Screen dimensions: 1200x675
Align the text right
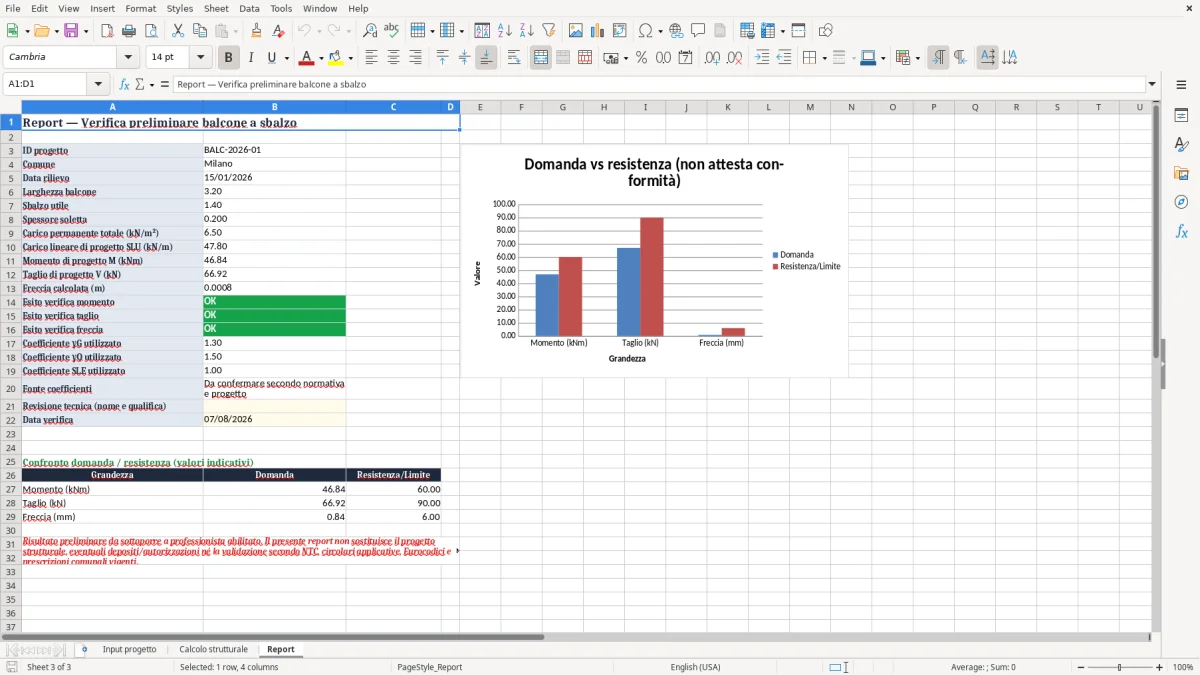[x=415, y=58]
